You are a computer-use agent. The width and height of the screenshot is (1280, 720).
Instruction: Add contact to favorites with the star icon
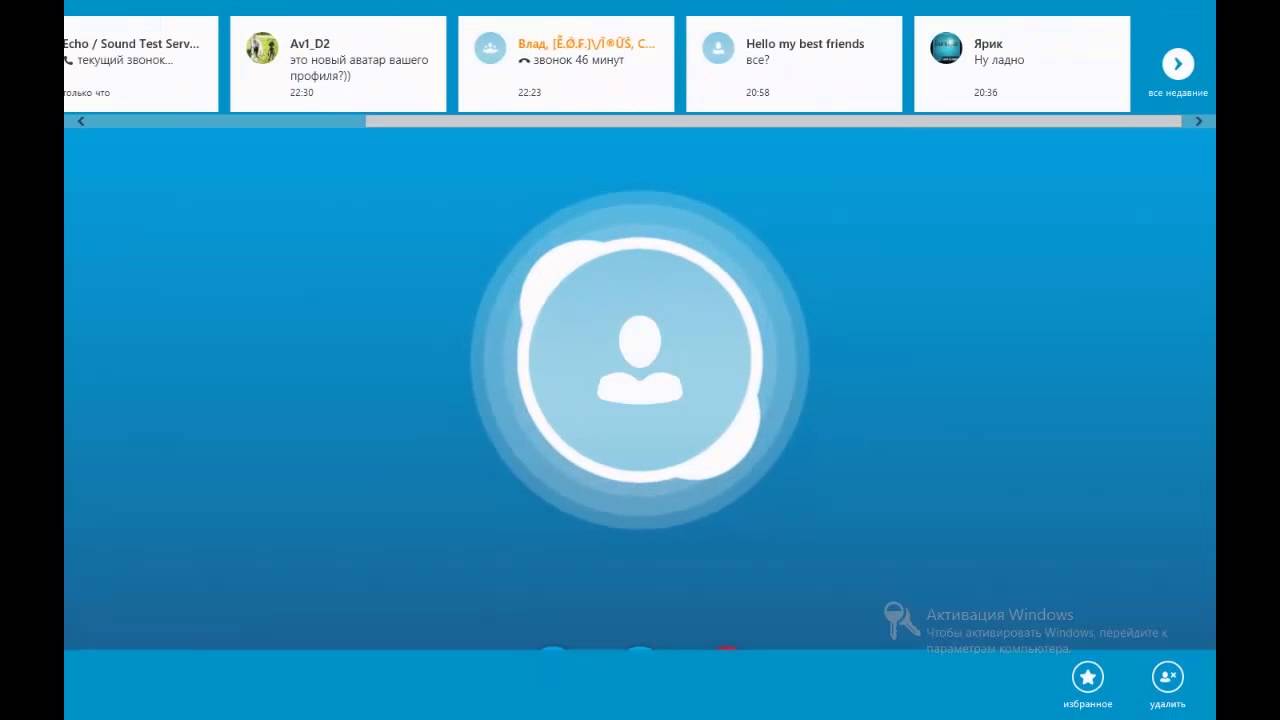(x=1088, y=677)
